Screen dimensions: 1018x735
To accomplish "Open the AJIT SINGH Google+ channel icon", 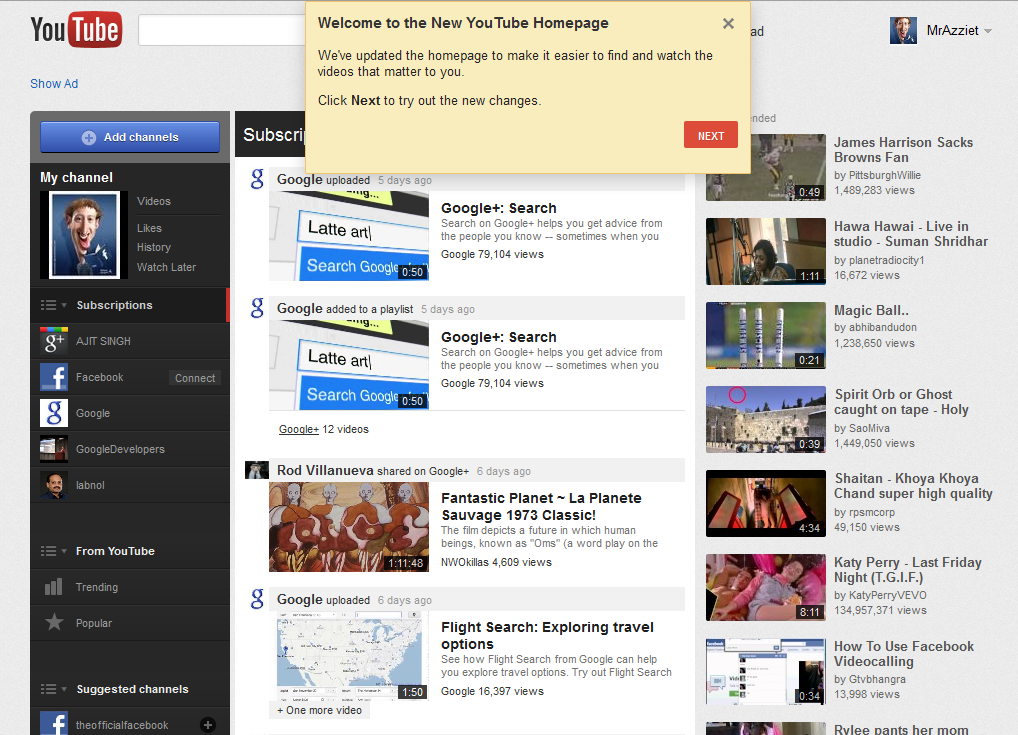I will 52,341.
